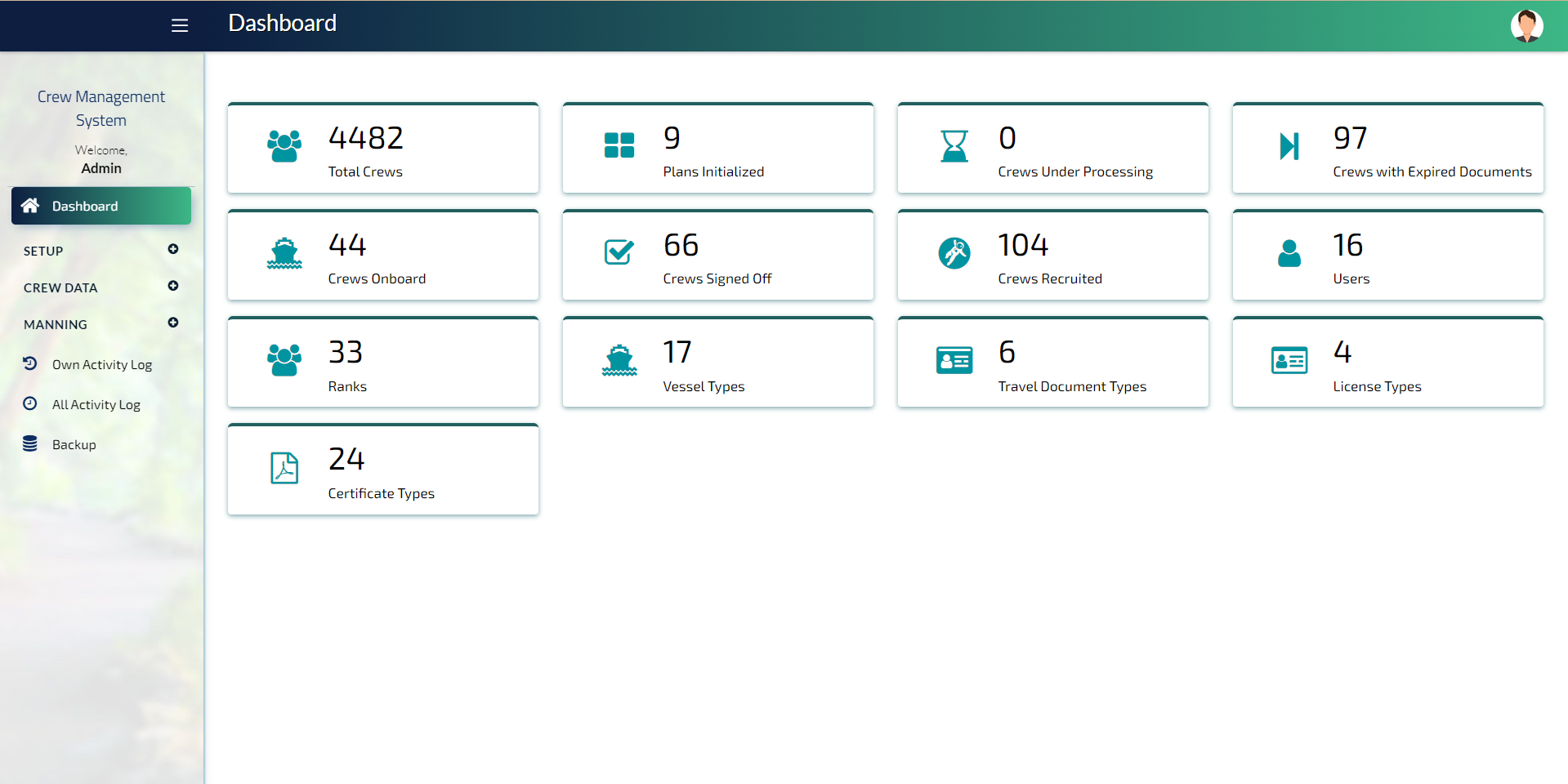Open All Activity Log page
Image resolution: width=1568 pixels, height=784 pixels.
click(96, 405)
